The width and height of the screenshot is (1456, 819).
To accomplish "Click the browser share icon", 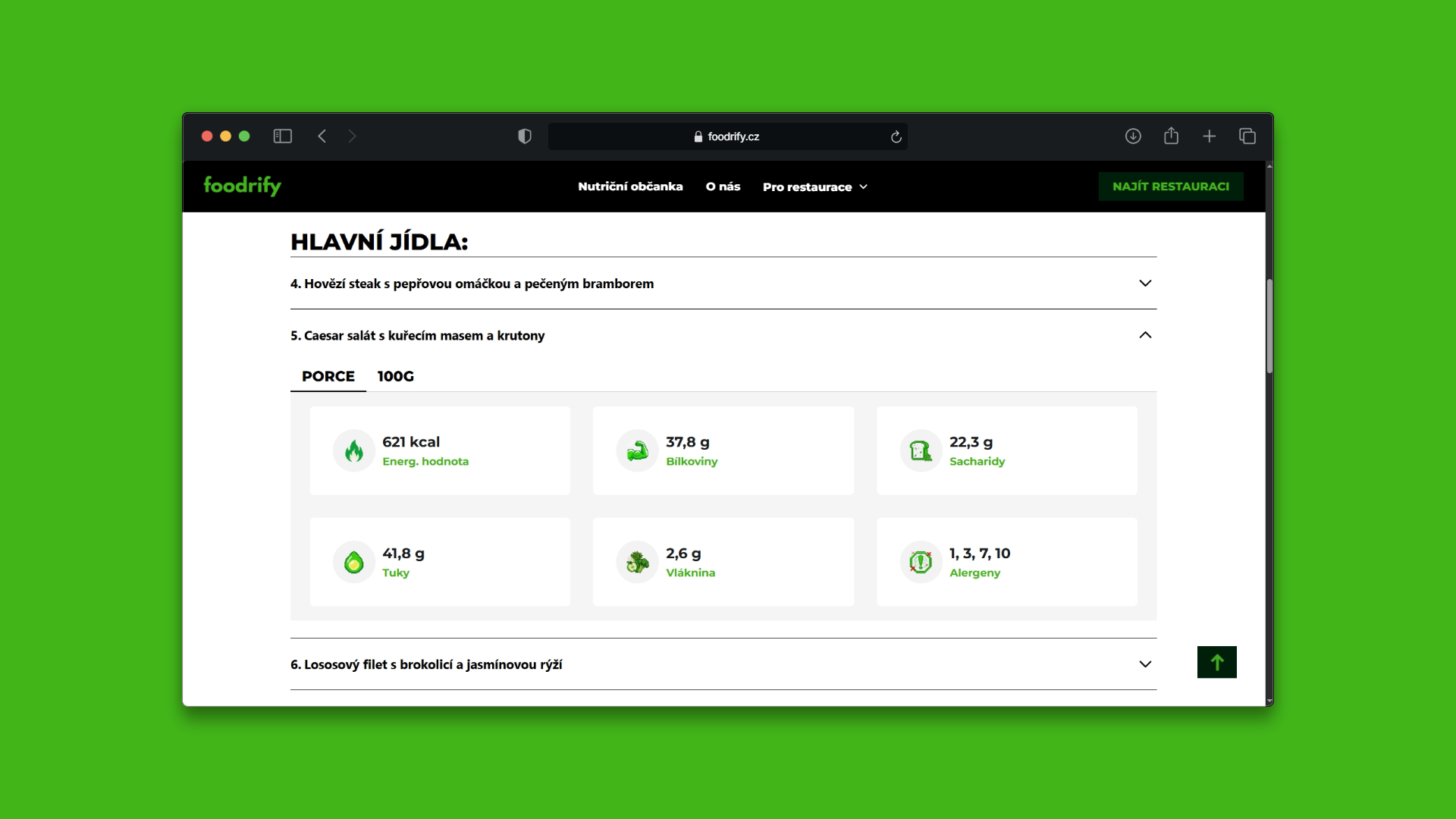I will [x=1171, y=136].
